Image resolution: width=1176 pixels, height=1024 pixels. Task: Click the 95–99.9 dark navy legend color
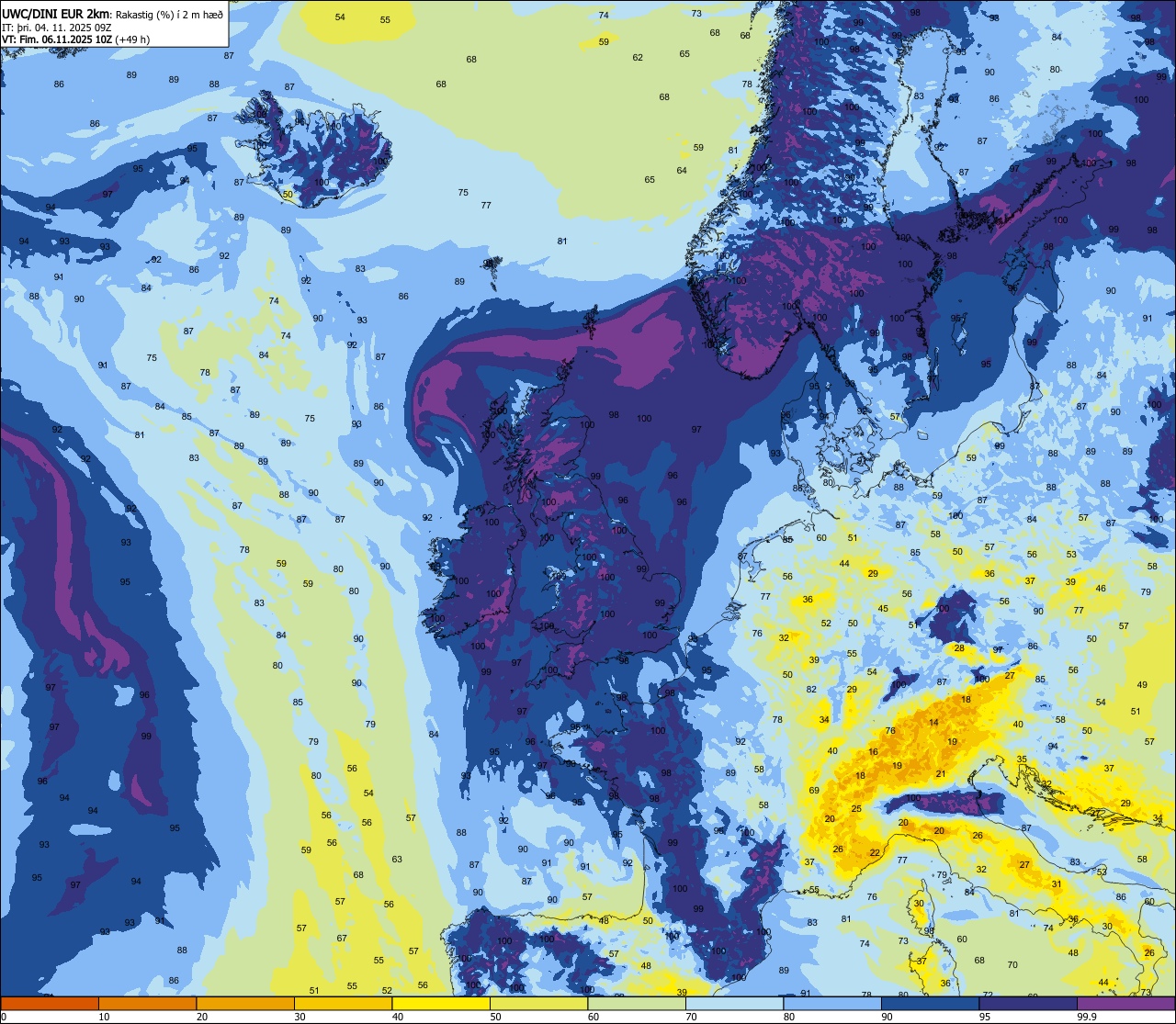(x=1028, y=1003)
